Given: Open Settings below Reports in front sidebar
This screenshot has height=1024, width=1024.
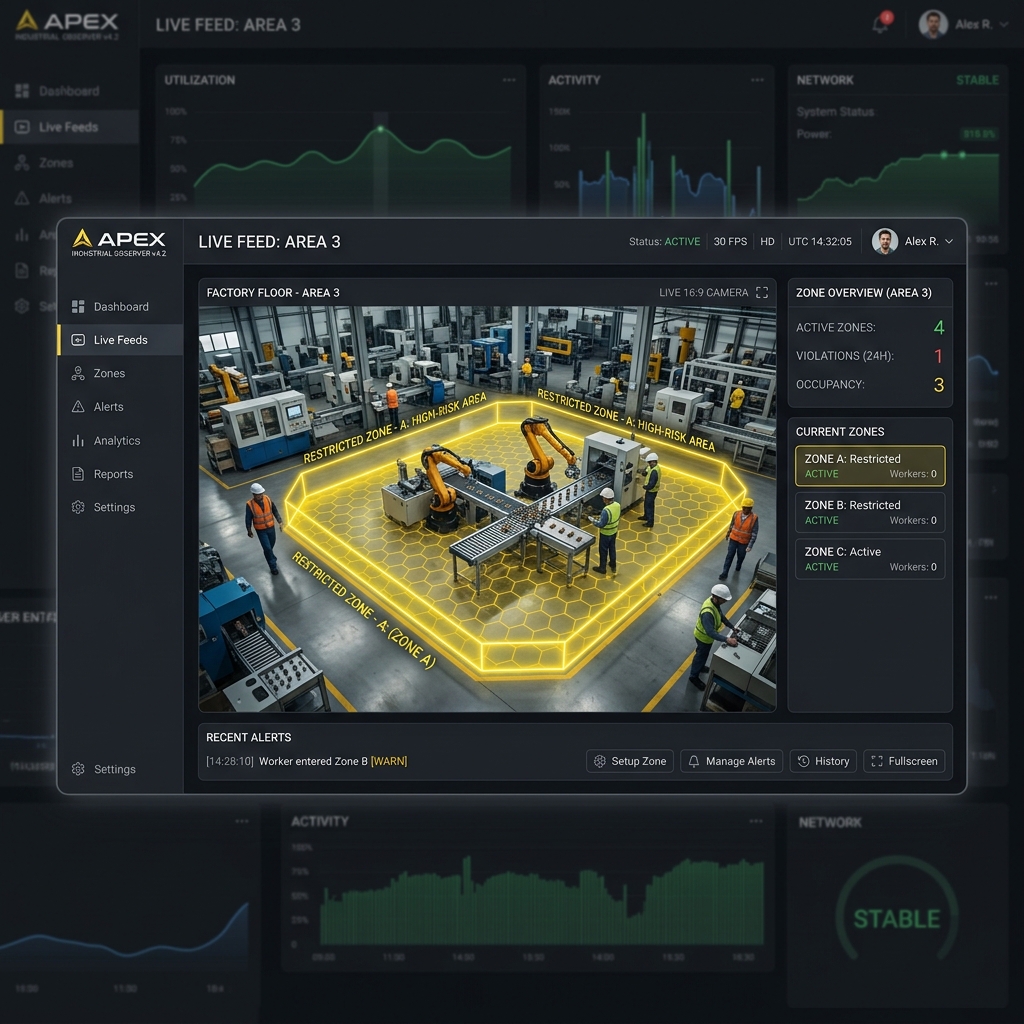Looking at the screenshot, I should point(120,507).
